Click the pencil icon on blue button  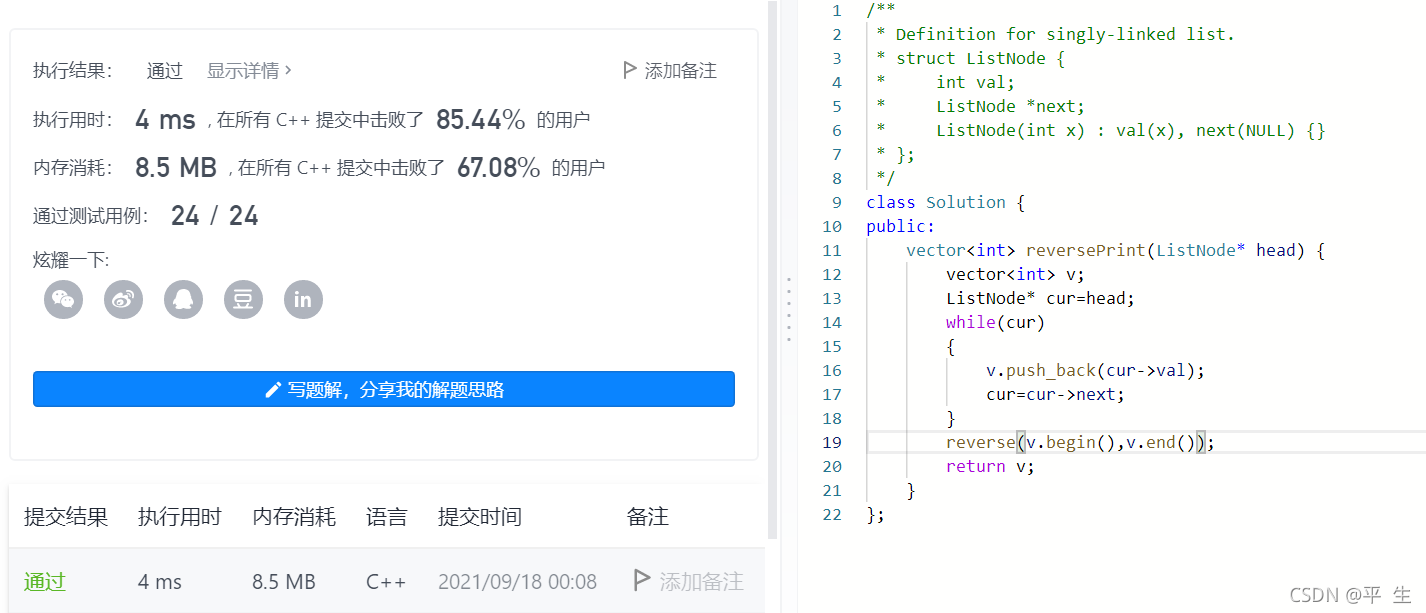(272, 390)
